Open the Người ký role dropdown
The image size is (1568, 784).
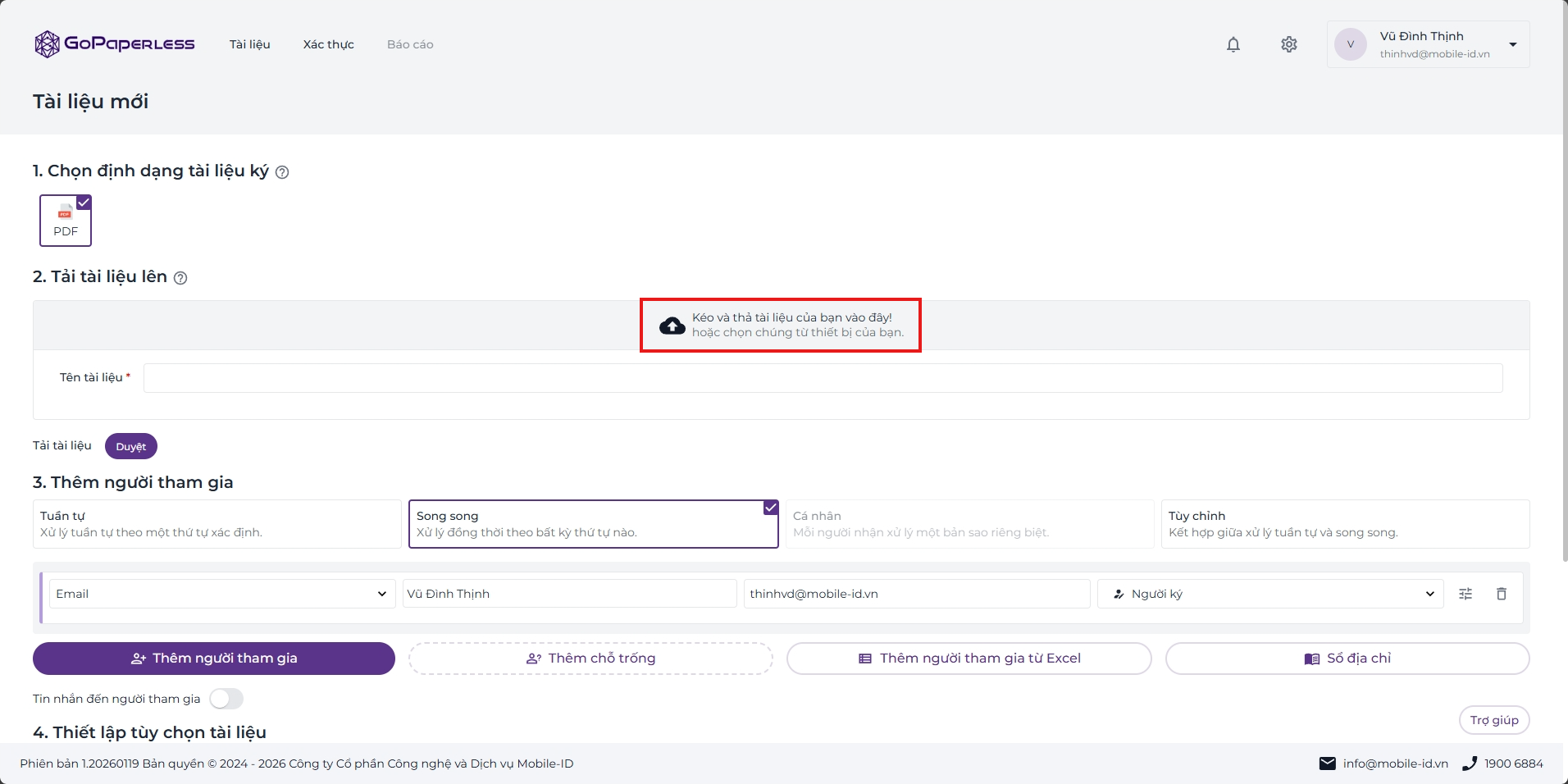click(x=1270, y=594)
